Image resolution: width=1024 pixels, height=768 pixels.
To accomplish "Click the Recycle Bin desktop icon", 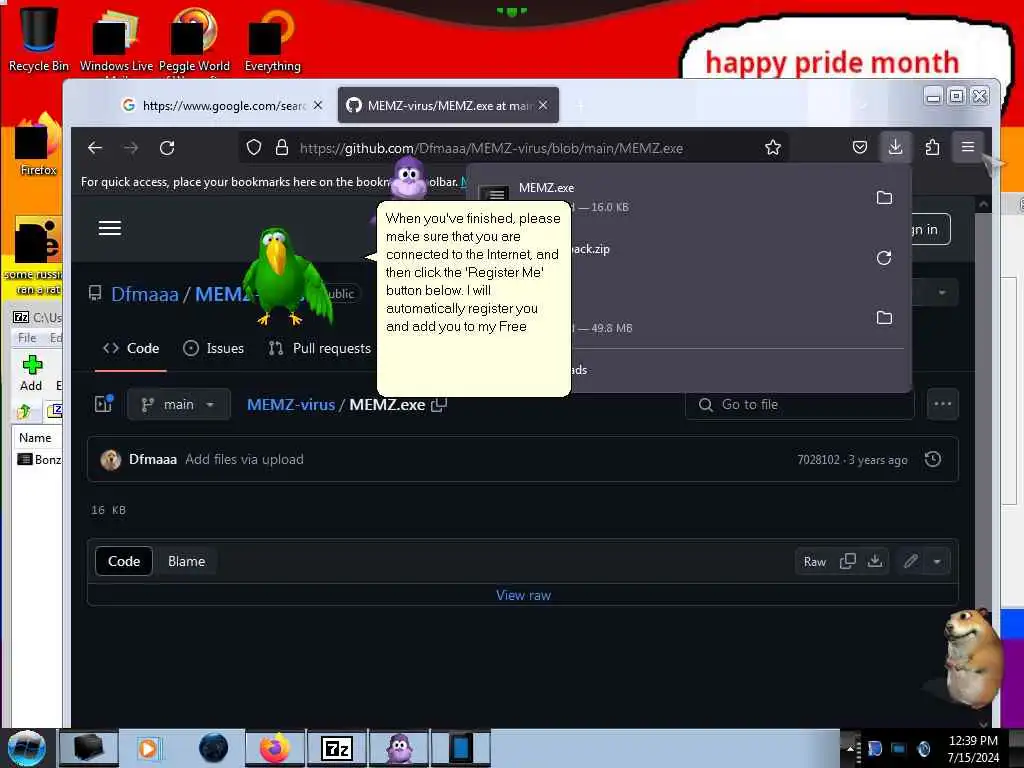I will click(x=39, y=39).
